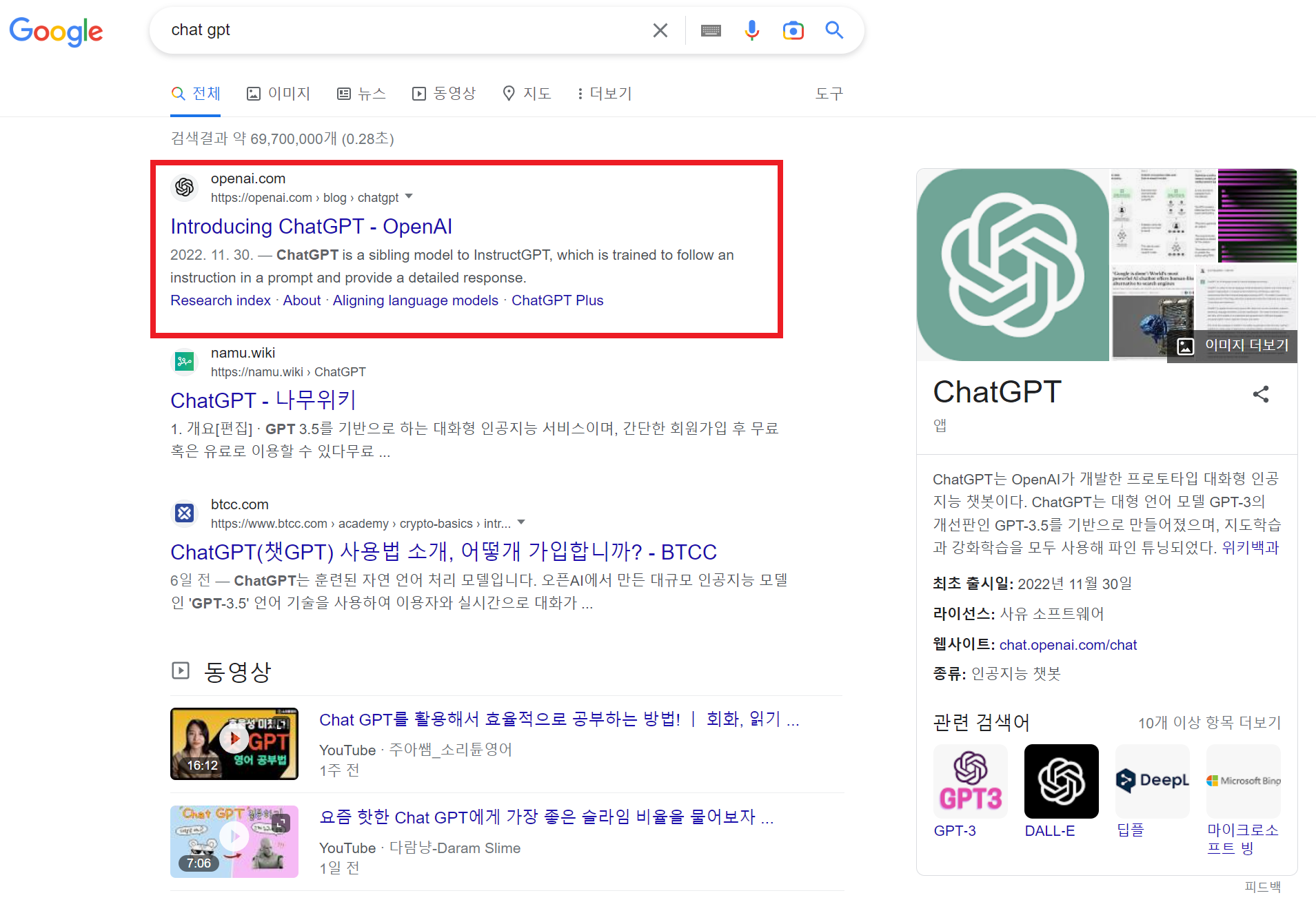Click the https://namu.wiki › ChatGPT breadcrumb
Image resolution: width=1316 pixels, height=902 pixels.
[288, 372]
